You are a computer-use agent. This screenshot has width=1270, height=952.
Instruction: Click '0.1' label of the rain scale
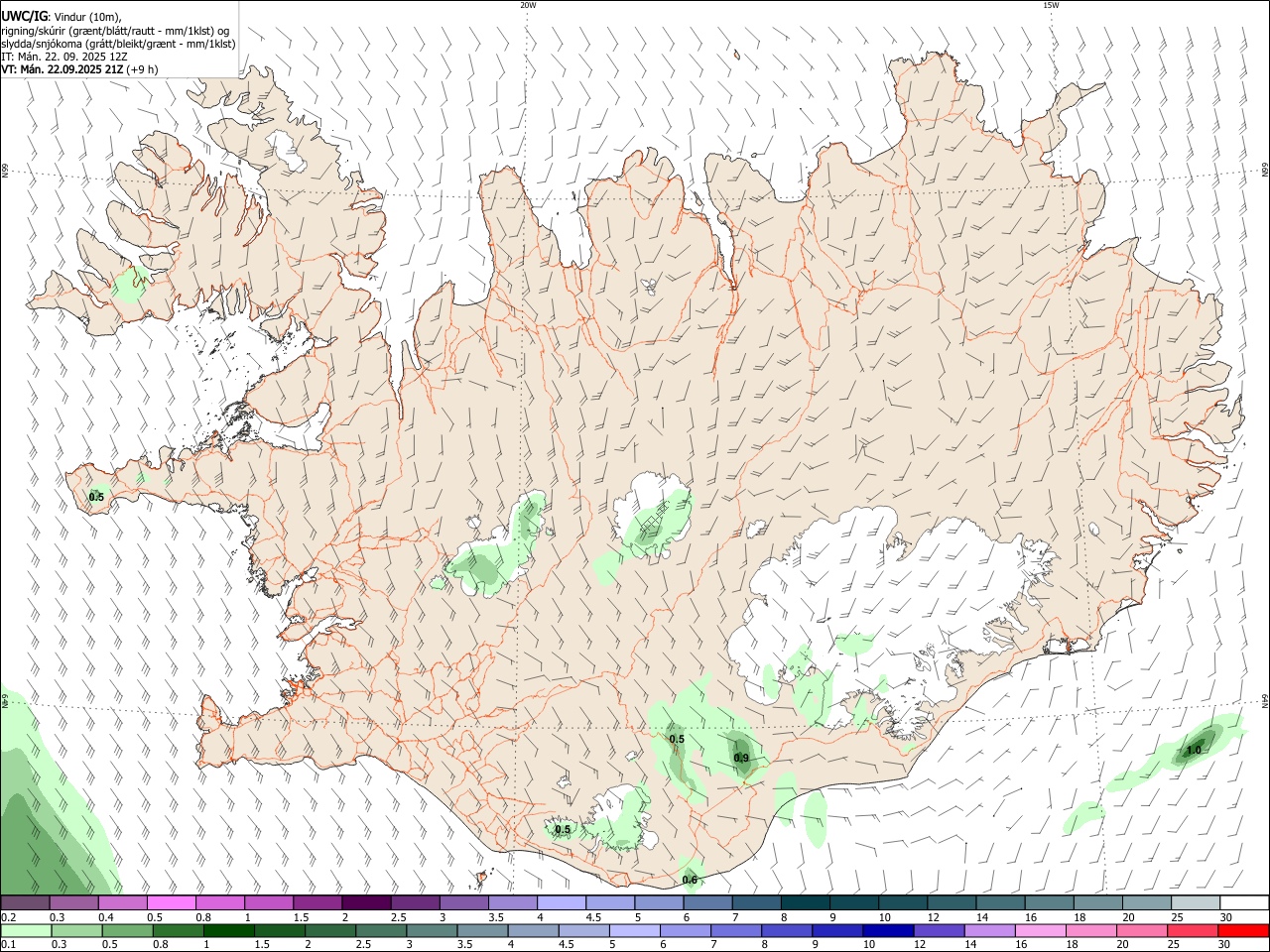(x=9, y=945)
